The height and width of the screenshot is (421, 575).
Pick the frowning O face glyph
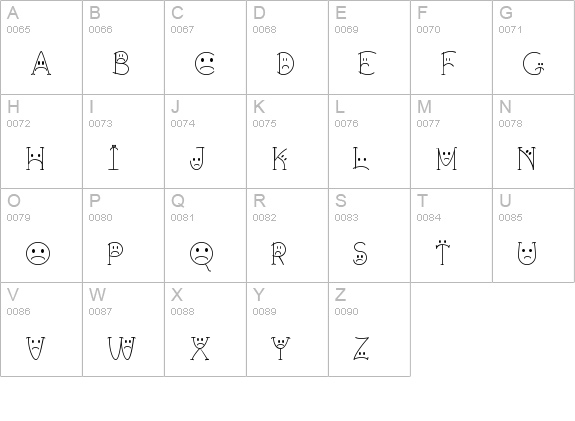point(38,253)
